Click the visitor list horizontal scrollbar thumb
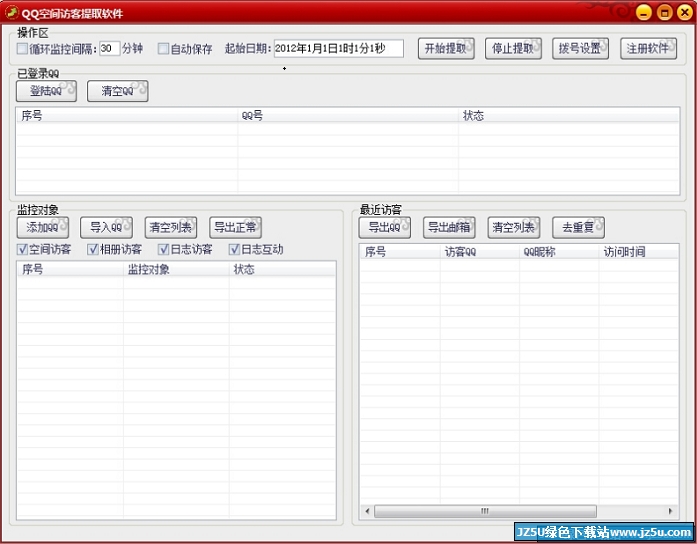 (x=485, y=511)
